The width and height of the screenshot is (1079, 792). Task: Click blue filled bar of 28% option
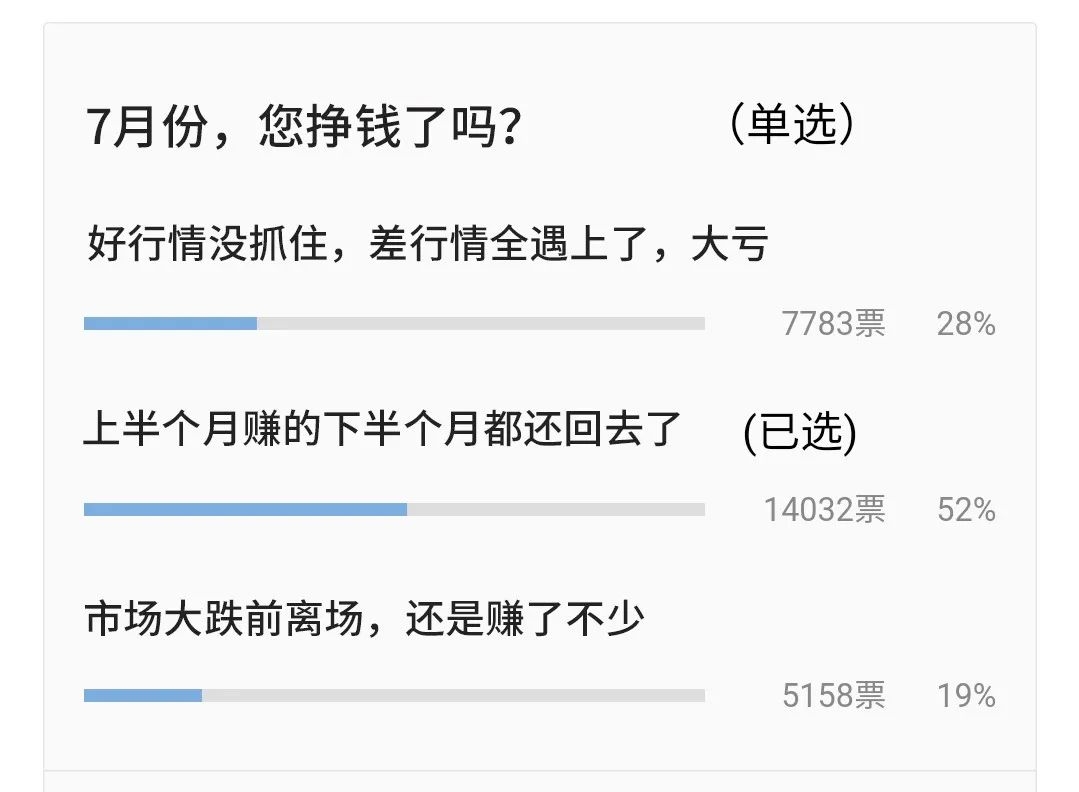pyautogui.click(x=170, y=323)
